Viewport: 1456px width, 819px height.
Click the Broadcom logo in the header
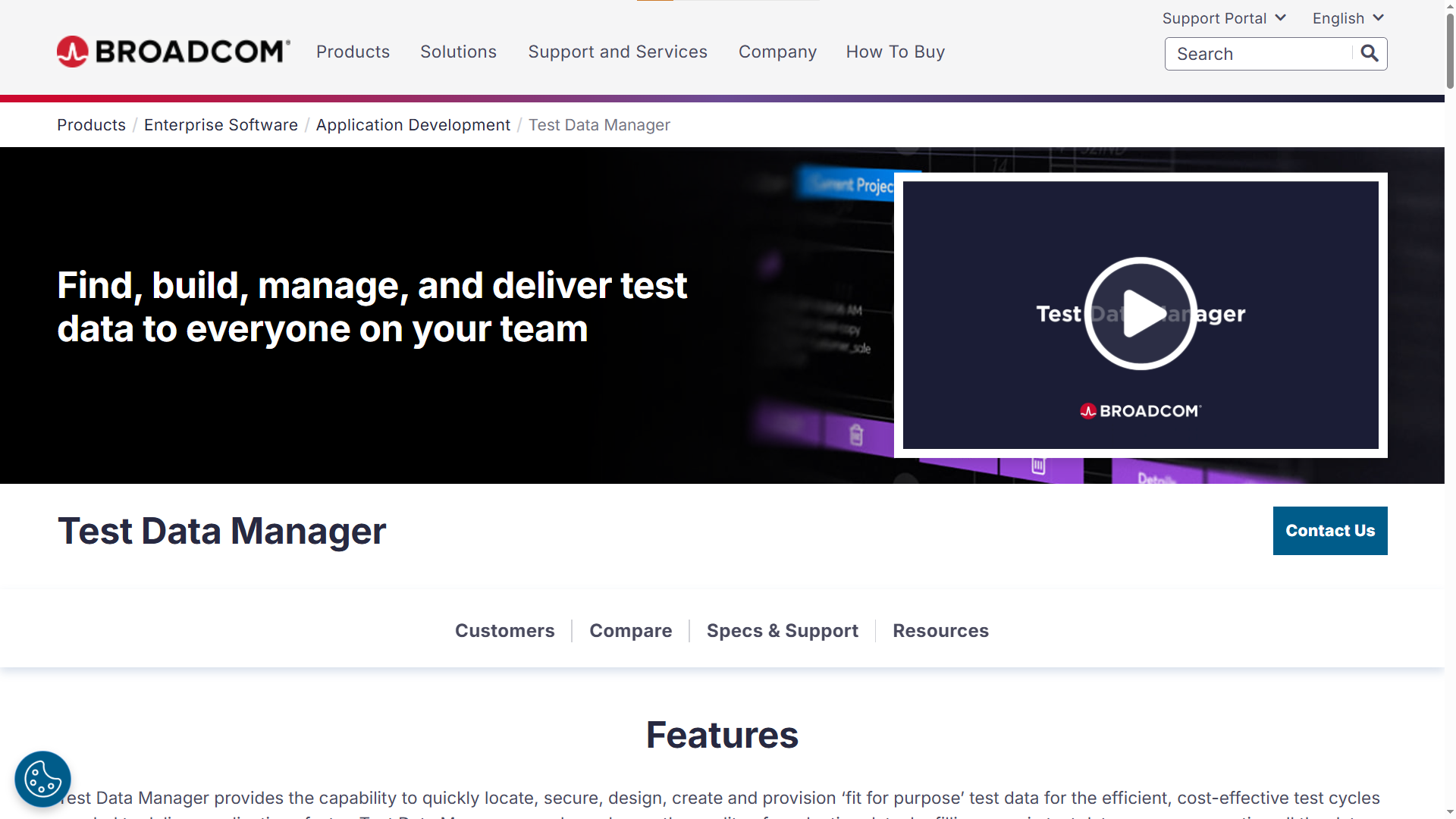[x=172, y=51]
